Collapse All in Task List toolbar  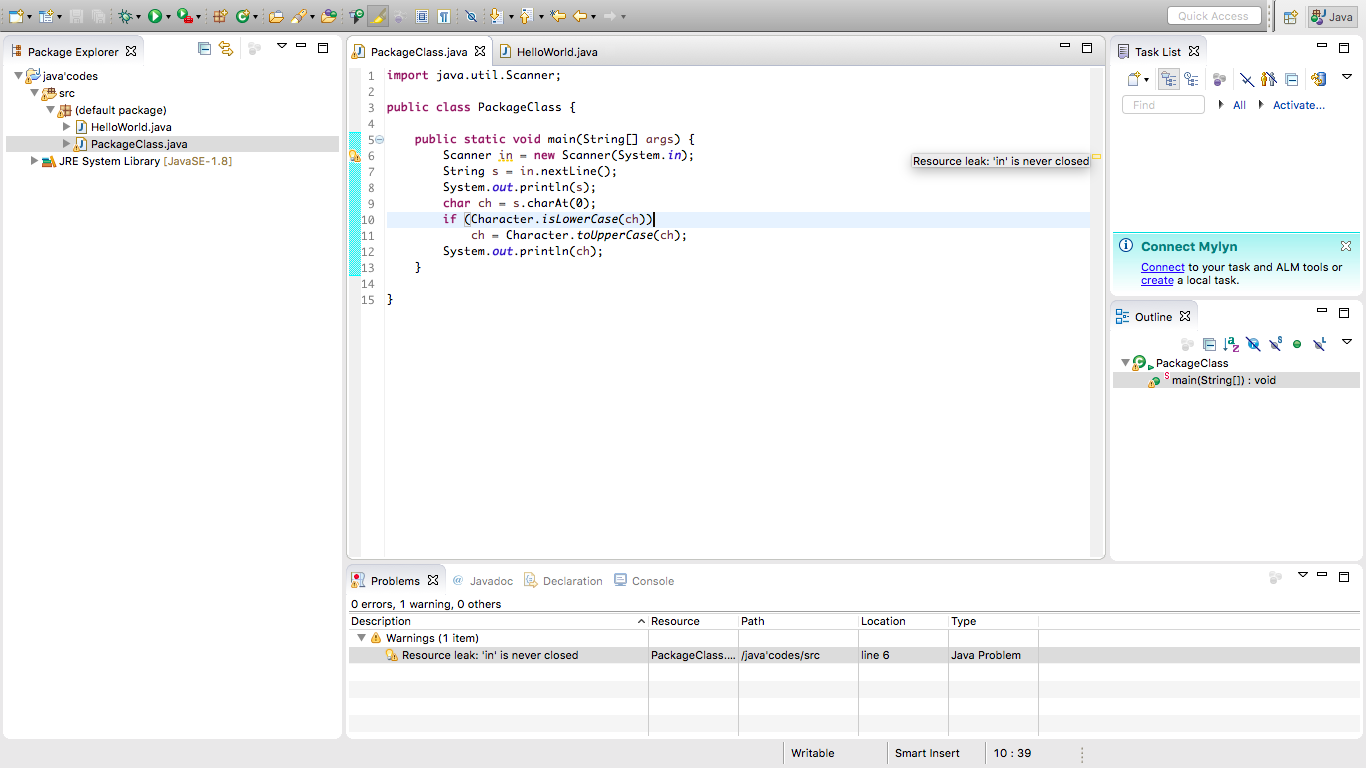1291,79
